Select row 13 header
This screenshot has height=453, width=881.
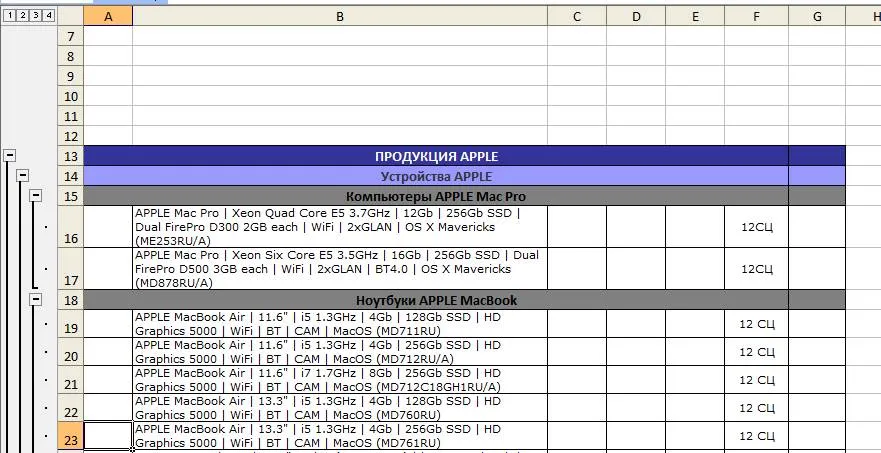click(x=70, y=156)
